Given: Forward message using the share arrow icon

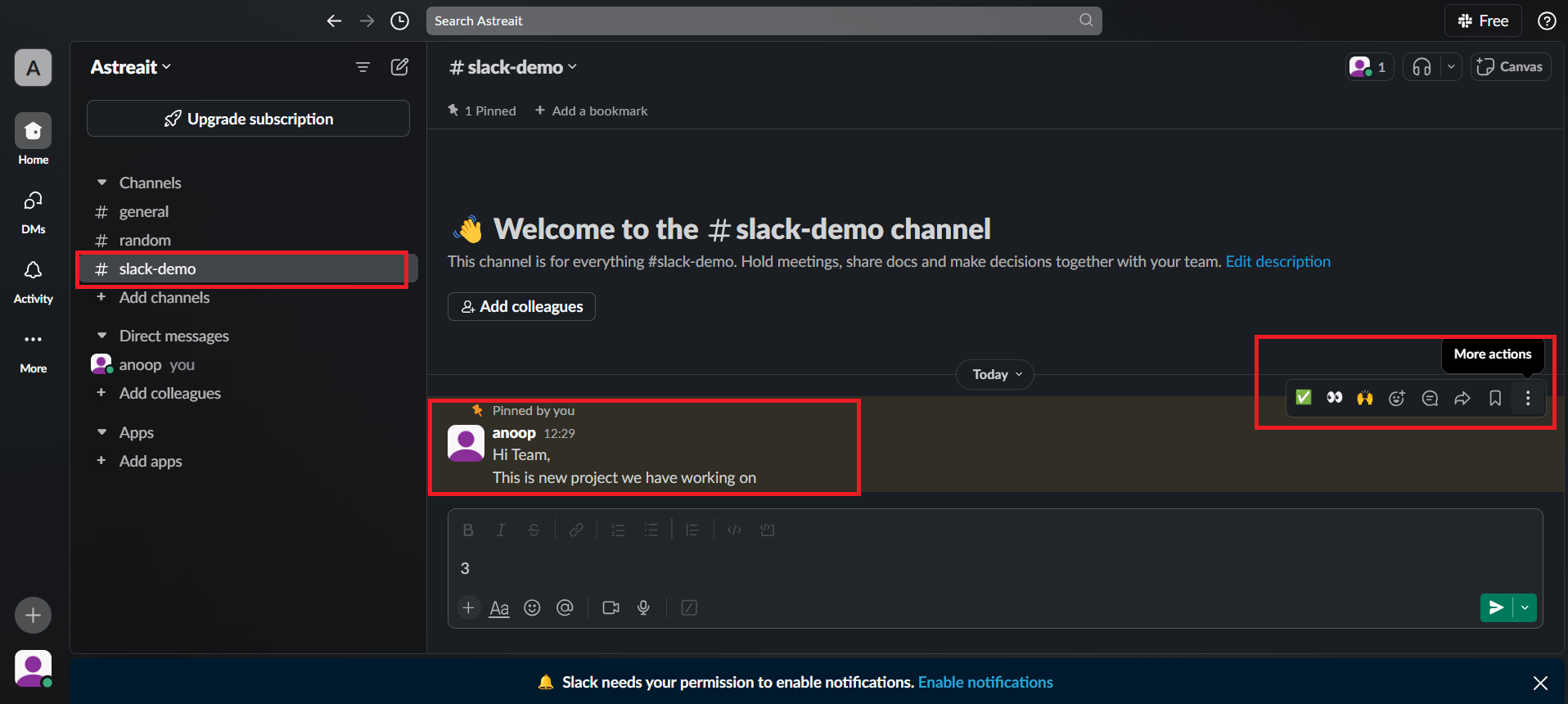Looking at the screenshot, I should click(1462, 398).
